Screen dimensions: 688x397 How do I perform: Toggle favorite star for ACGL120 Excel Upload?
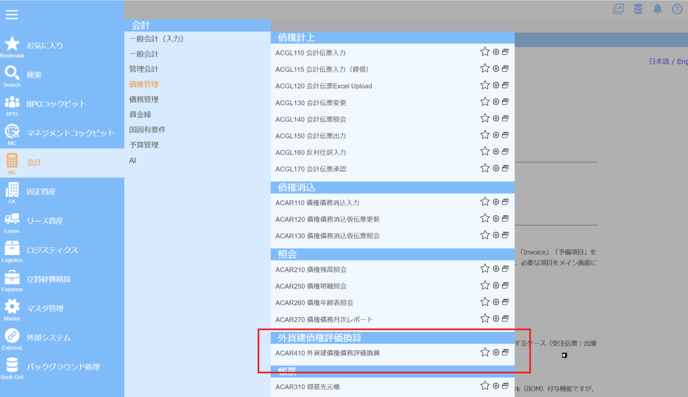click(485, 85)
